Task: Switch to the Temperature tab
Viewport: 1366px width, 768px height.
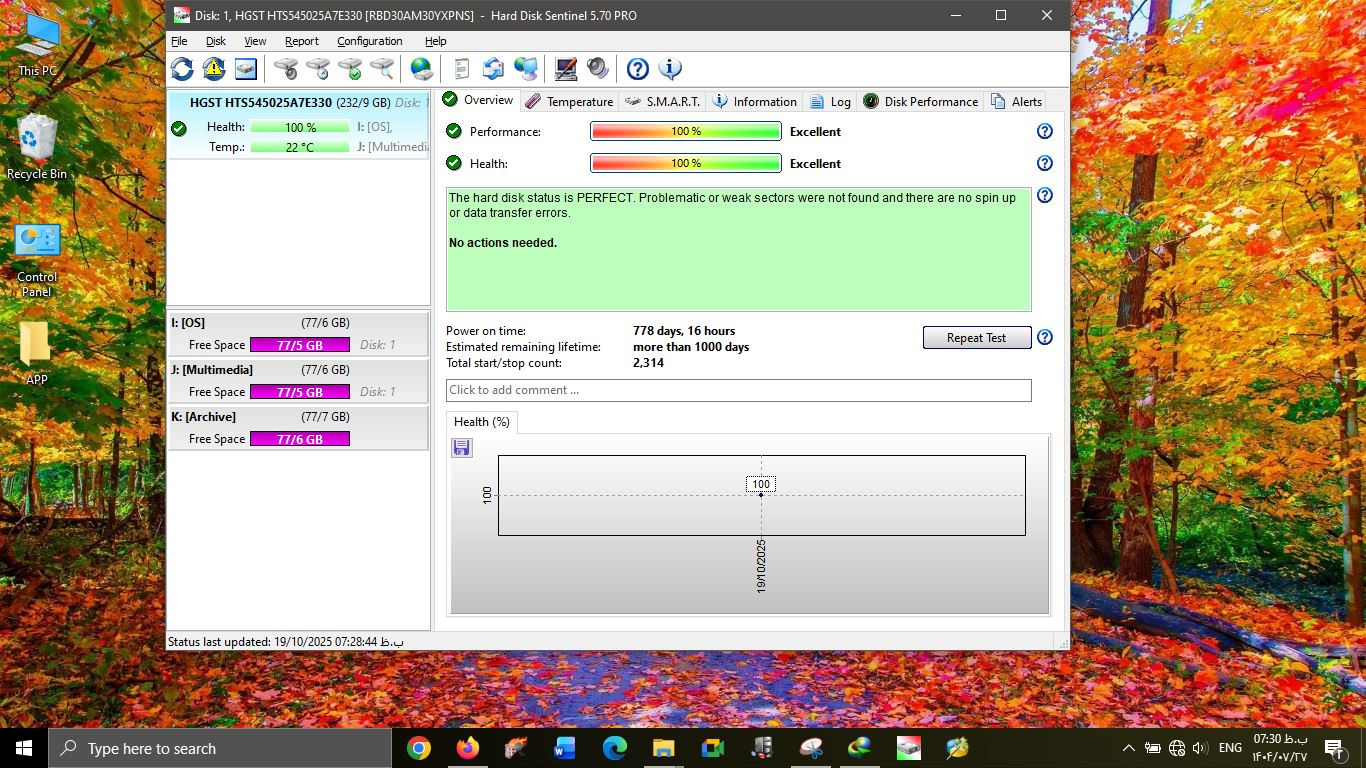Action: 569,101
